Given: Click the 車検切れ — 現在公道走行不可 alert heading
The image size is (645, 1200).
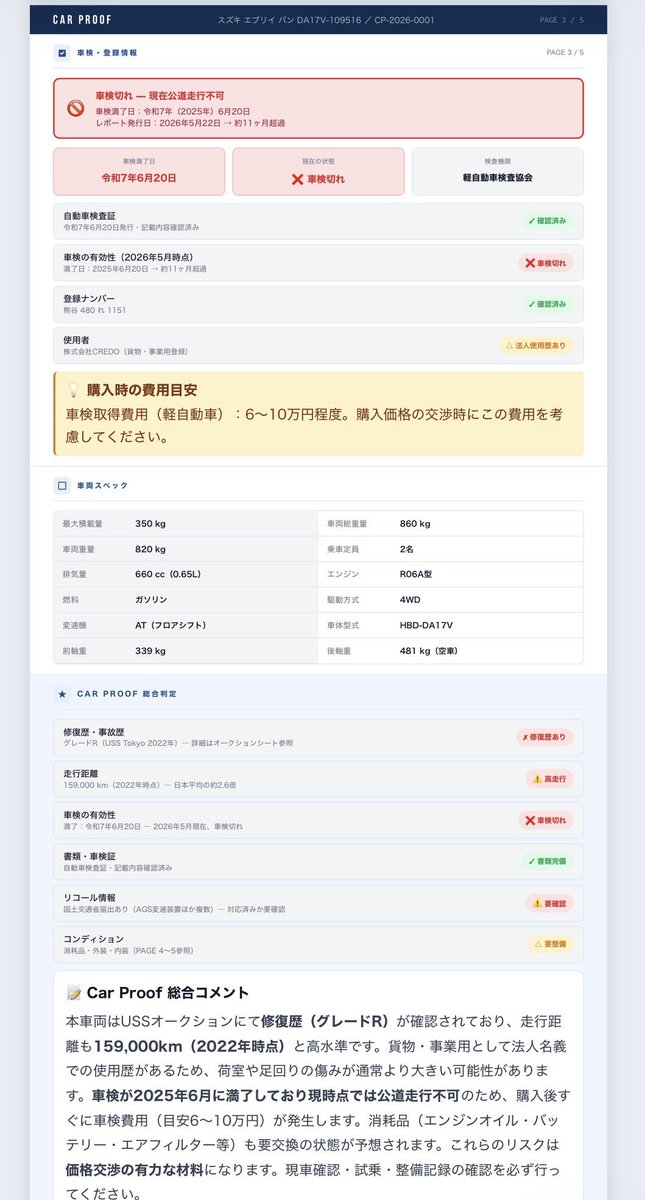Looking at the screenshot, I should click(160, 95).
